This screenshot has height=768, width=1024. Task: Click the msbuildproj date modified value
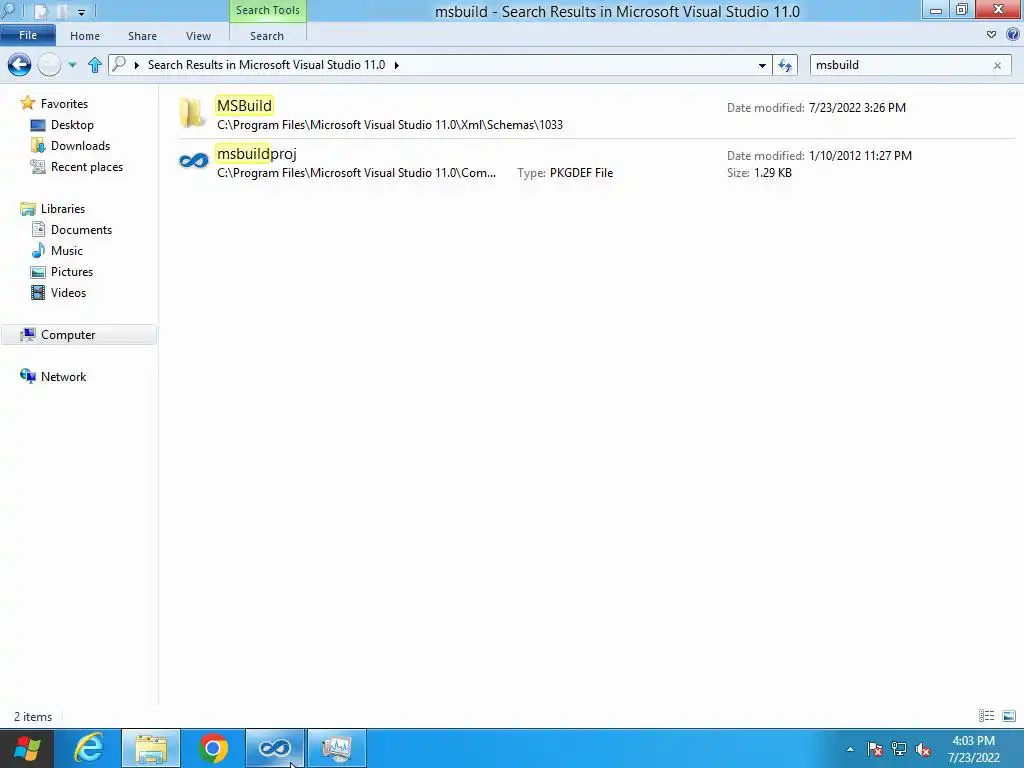860,155
